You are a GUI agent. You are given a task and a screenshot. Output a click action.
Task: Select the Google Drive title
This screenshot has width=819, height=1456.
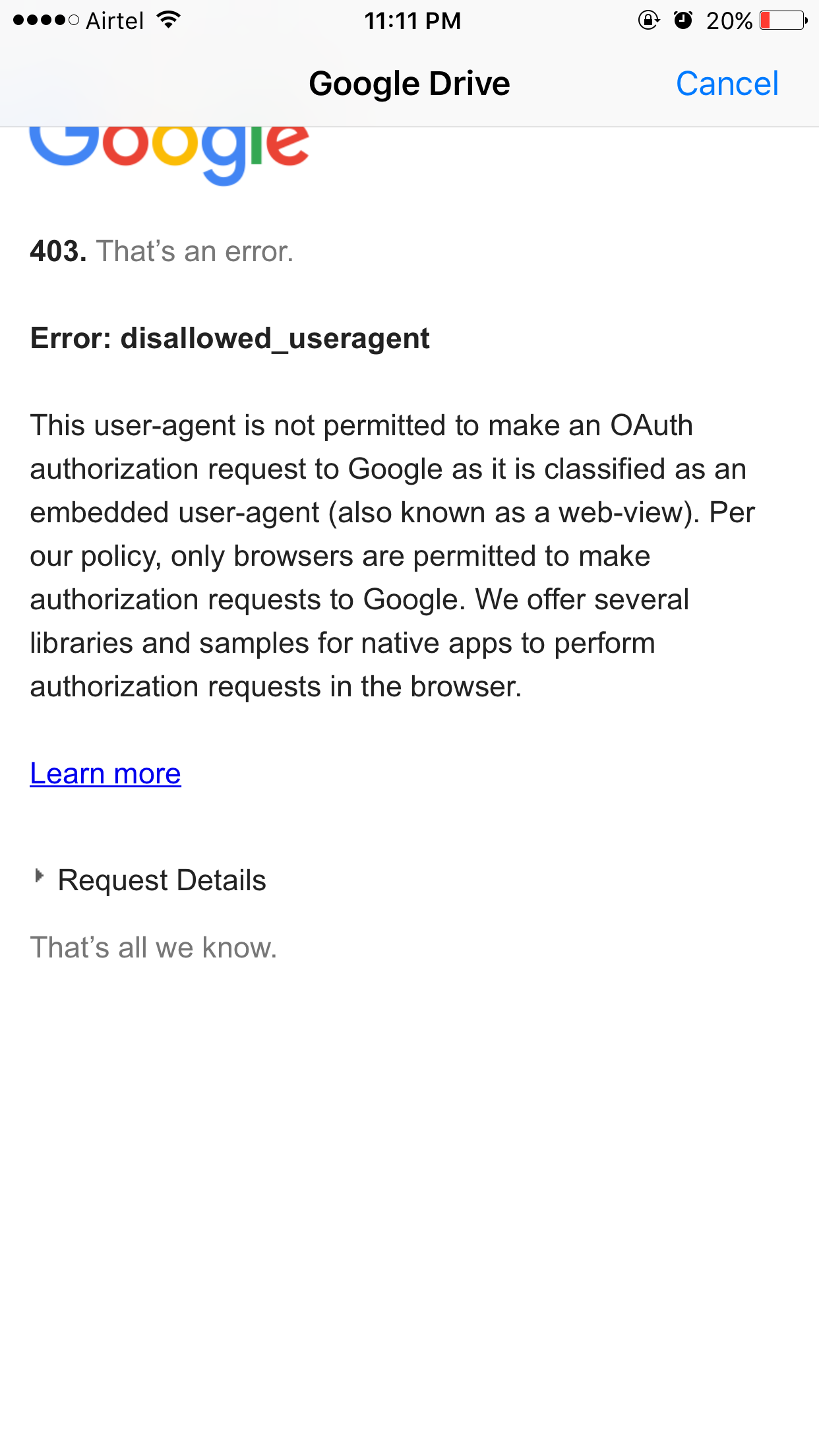[x=409, y=82]
